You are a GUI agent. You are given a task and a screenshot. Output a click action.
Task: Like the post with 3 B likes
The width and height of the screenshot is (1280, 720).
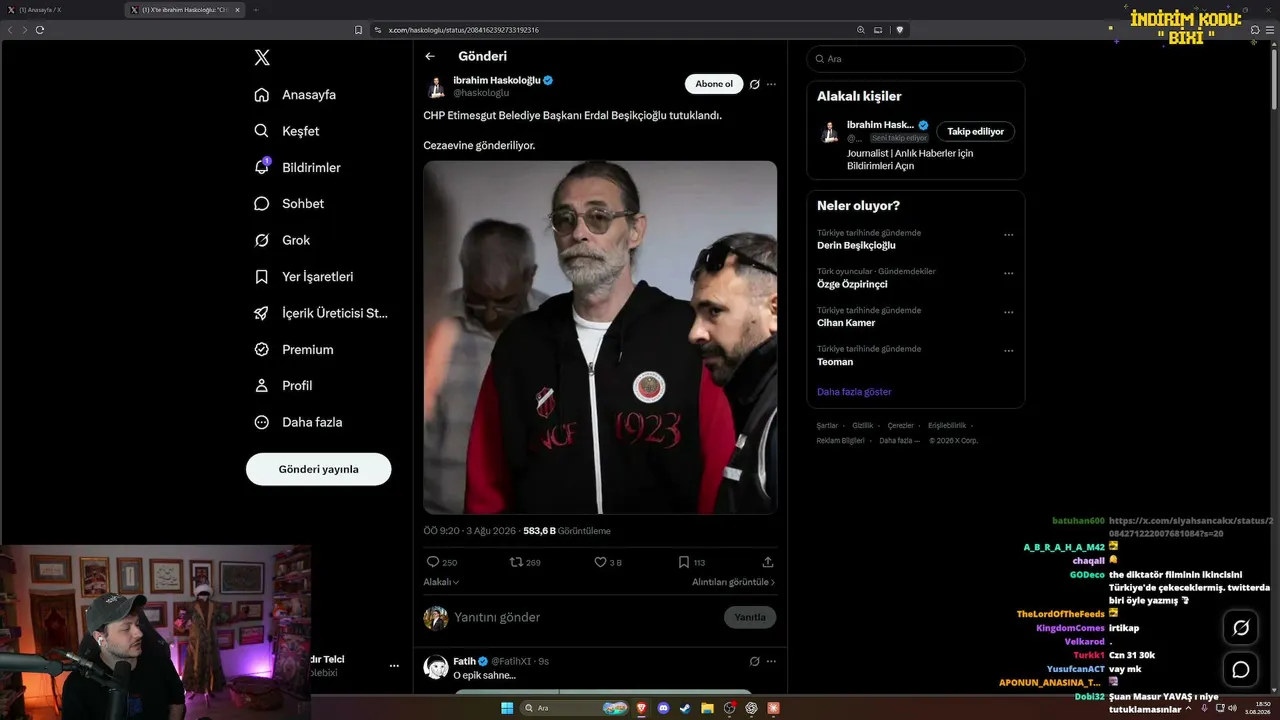pyautogui.click(x=600, y=562)
